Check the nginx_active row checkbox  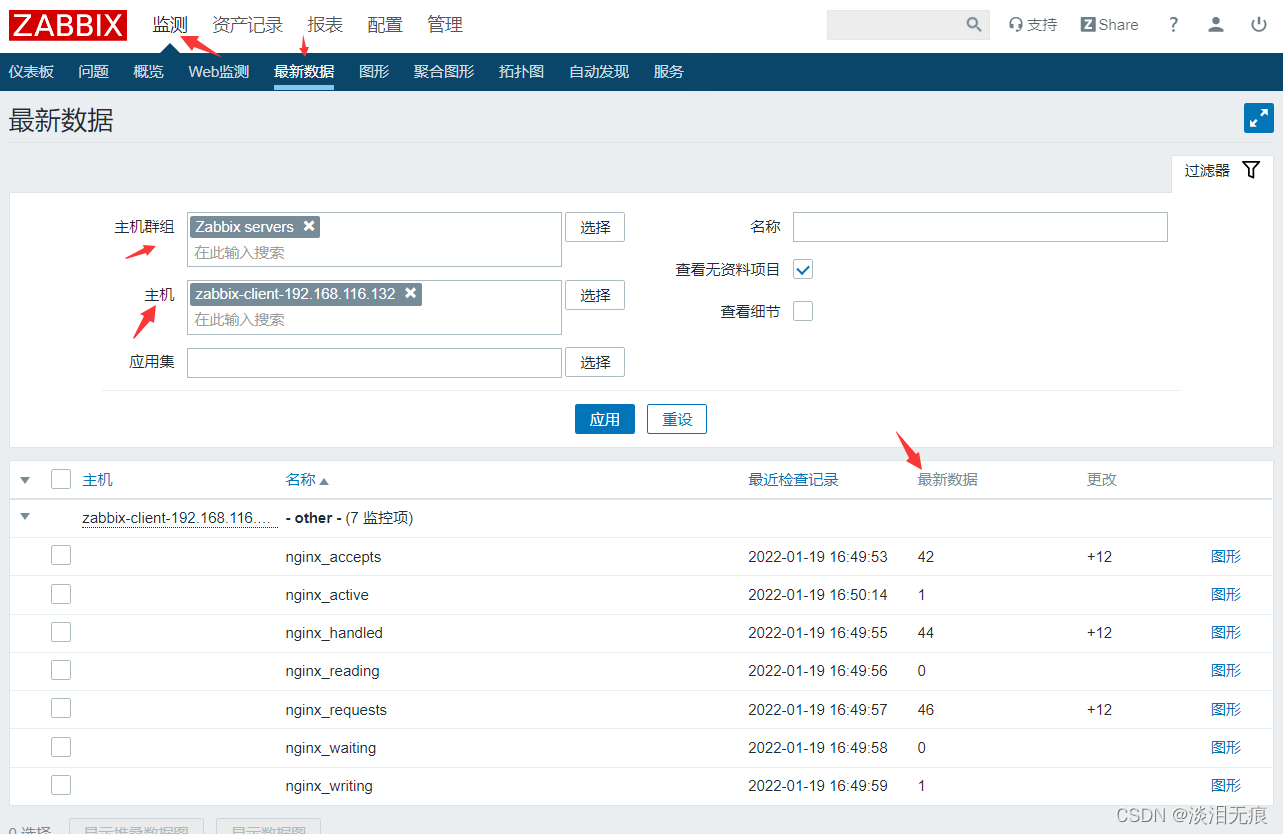coord(61,594)
